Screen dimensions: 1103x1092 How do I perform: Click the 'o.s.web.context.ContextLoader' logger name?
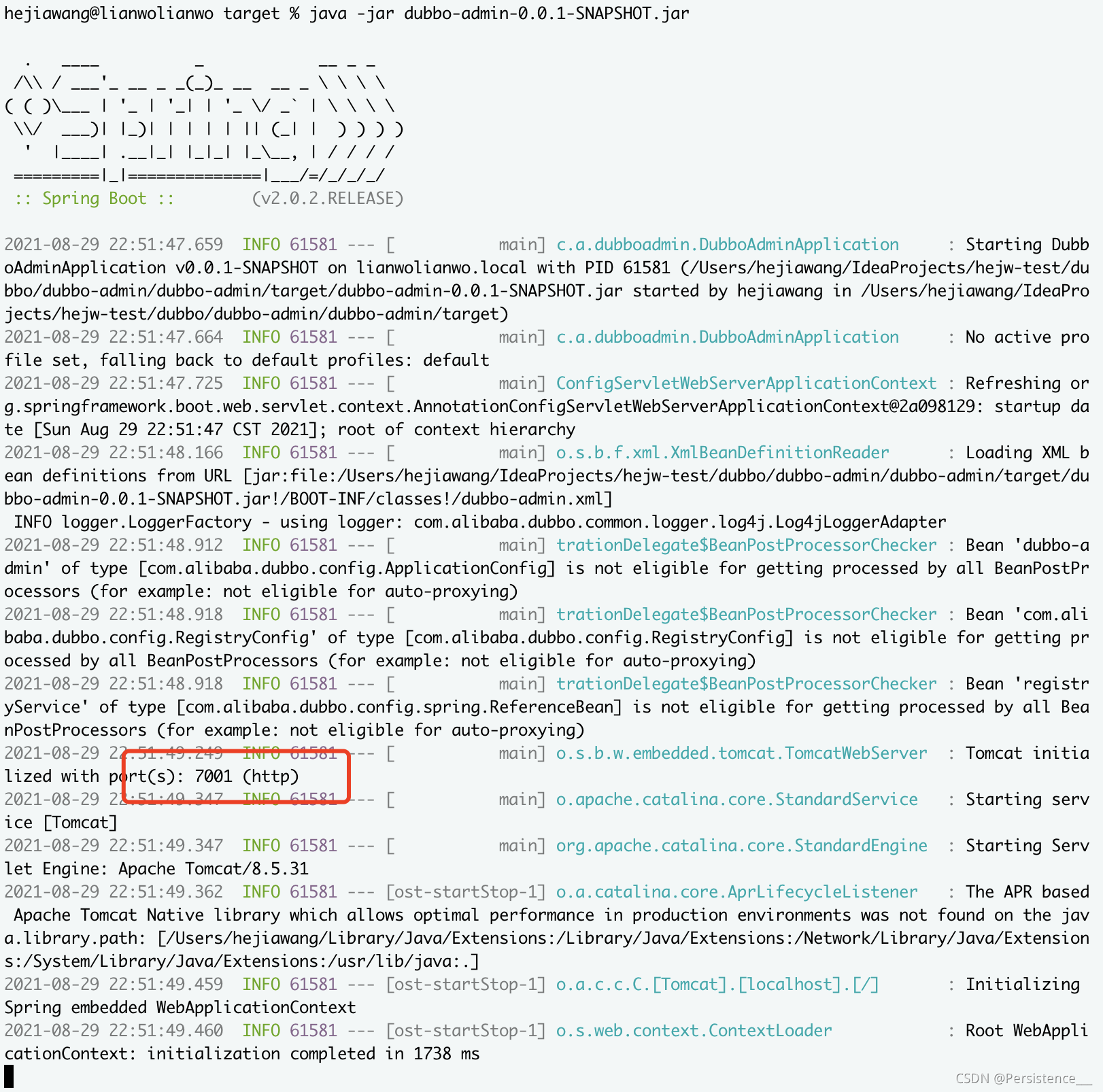point(694,1031)
